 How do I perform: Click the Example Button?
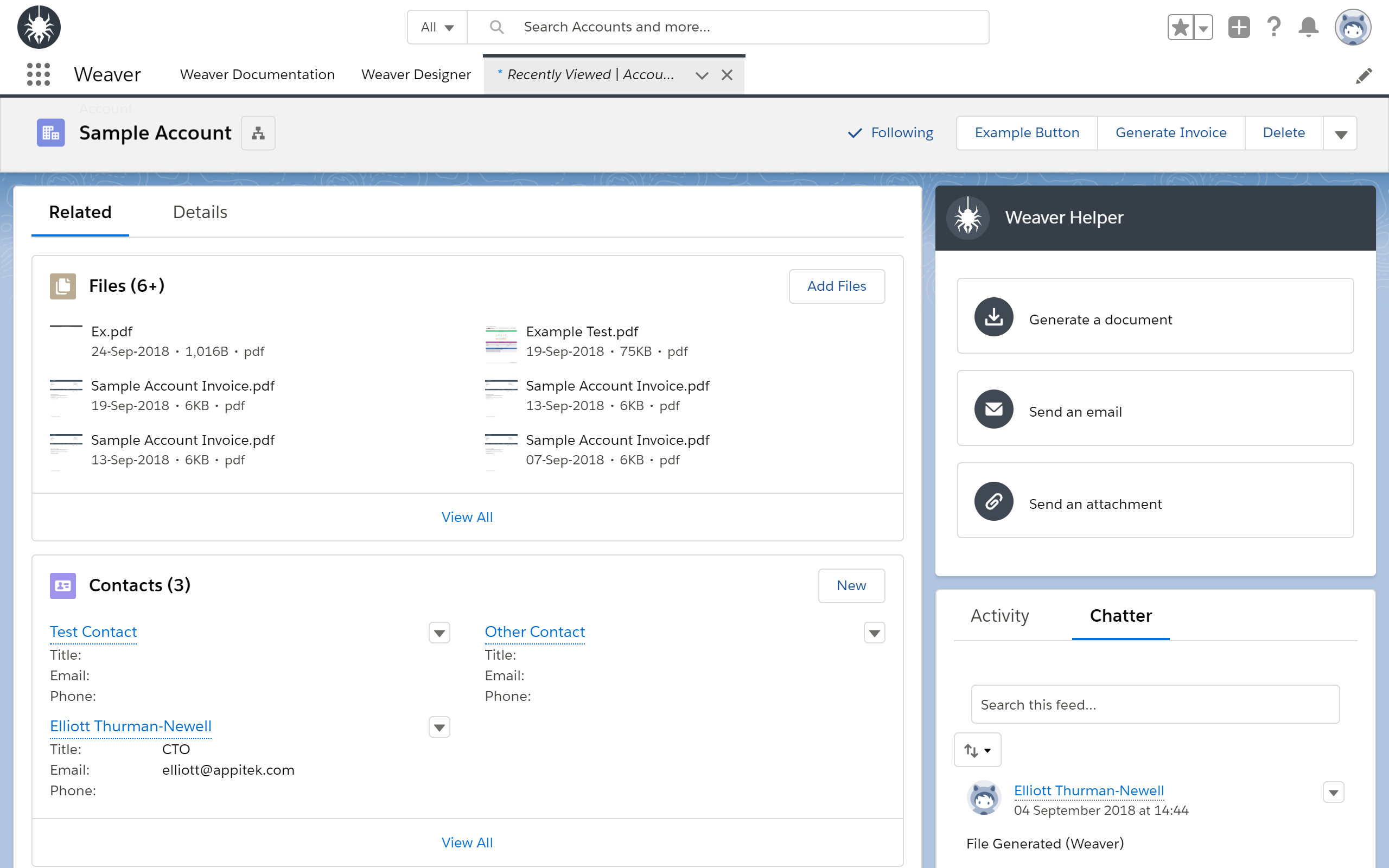[x=1027, y=132]
